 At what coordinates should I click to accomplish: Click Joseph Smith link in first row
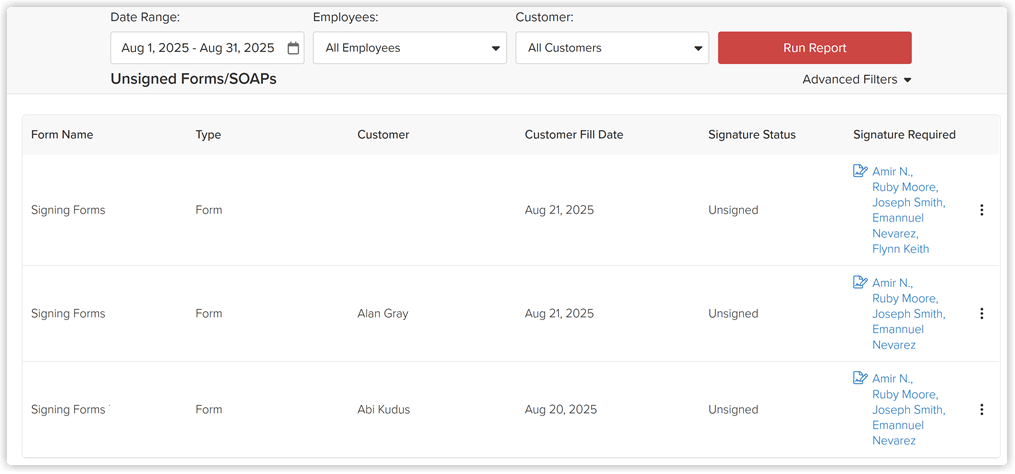tap(909, 203)
